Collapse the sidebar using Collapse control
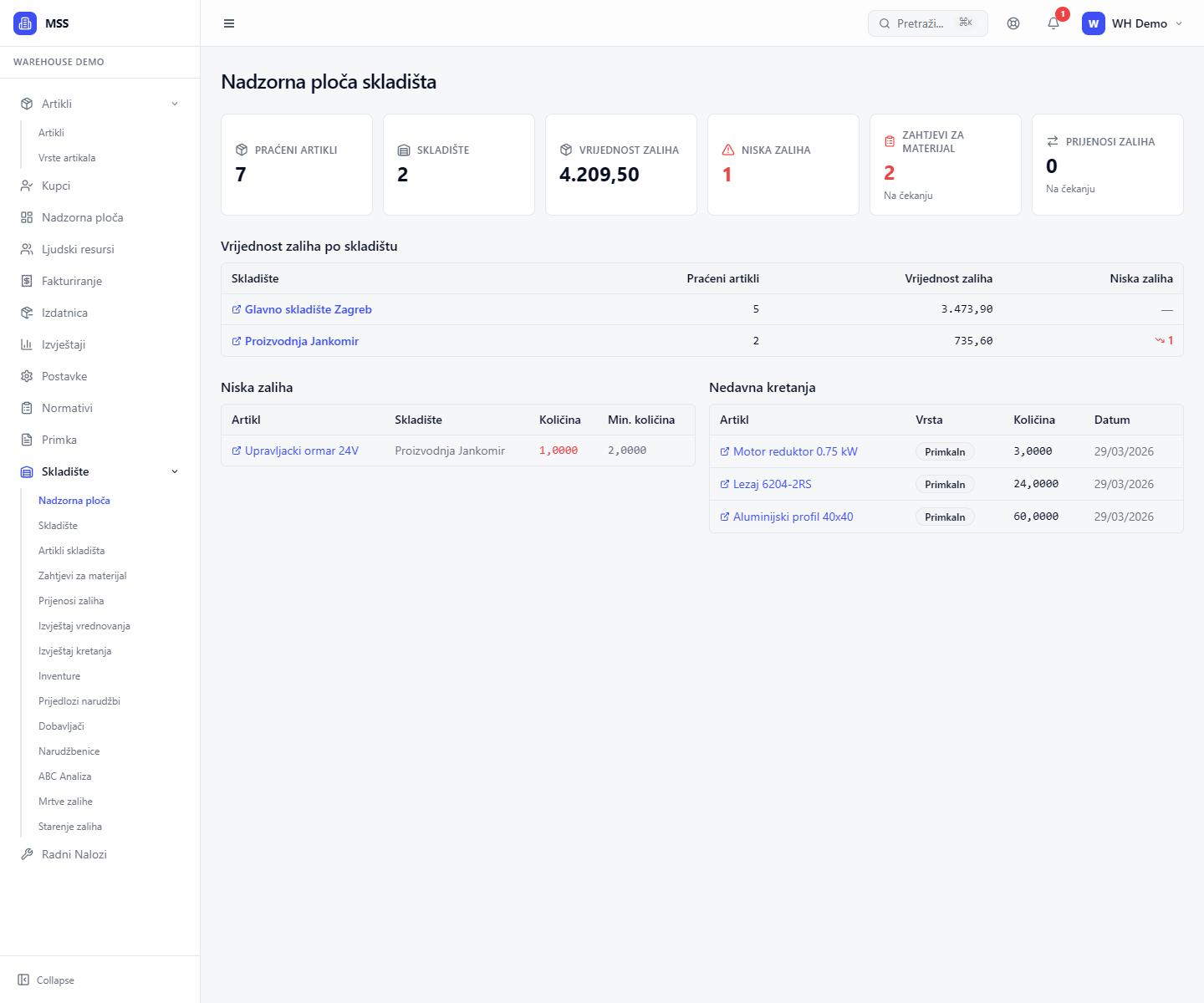This screenshot has width=1204, height=1003. point(45,980)
